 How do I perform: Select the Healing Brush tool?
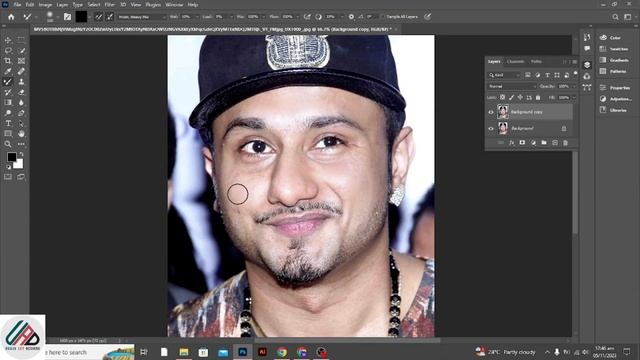[x=21, y=71]
